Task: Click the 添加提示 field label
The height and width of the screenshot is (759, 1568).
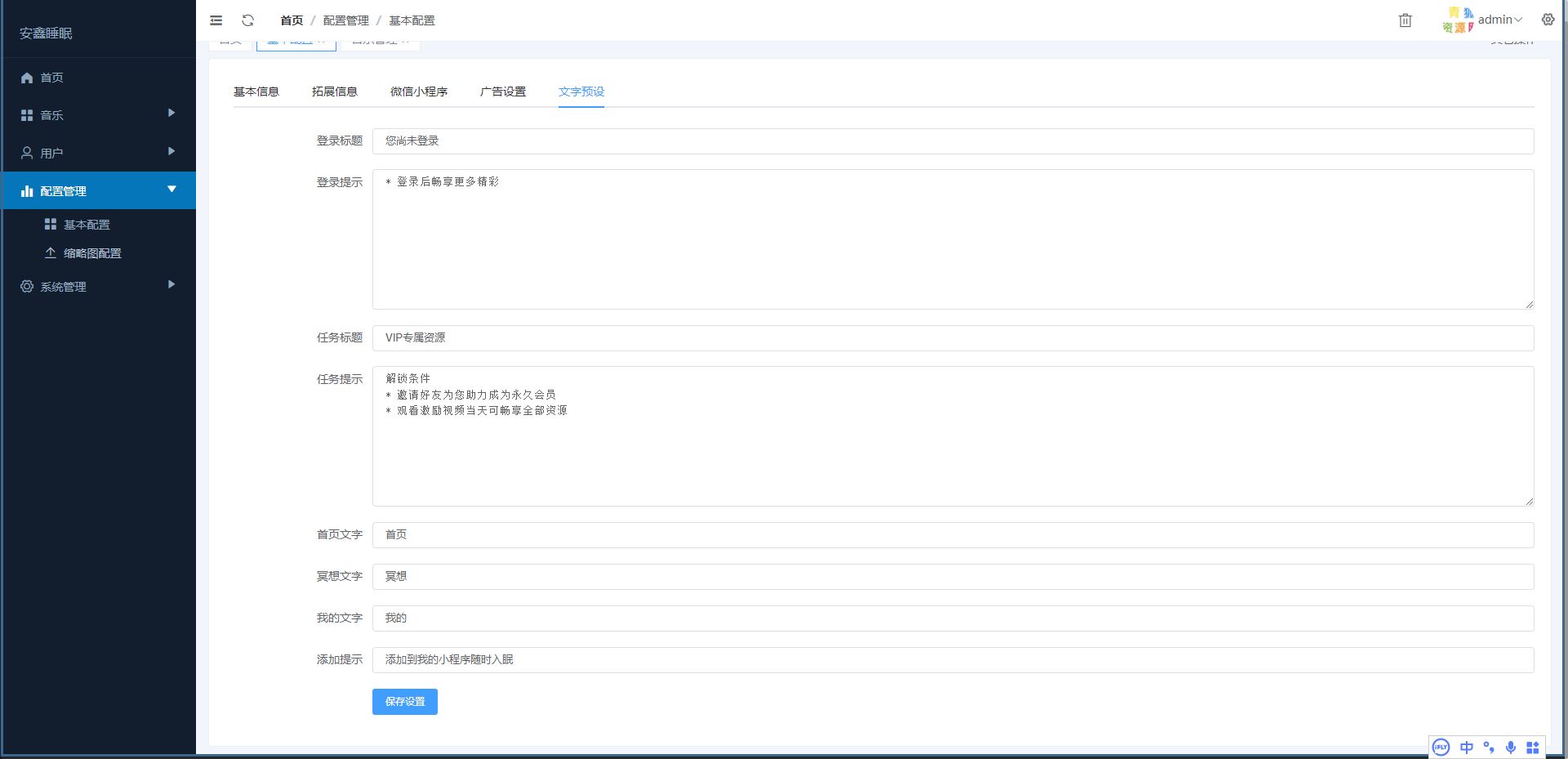Action: 340,659
